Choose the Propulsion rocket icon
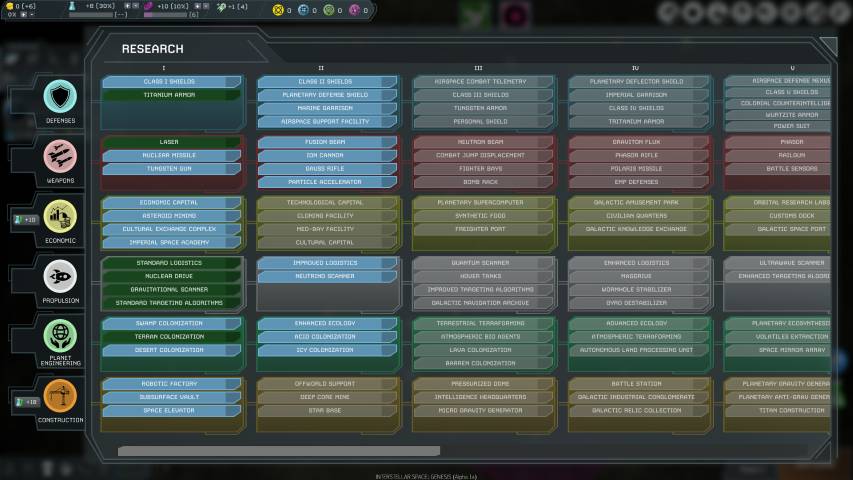The height and width of the screenshot is (480, 853). click(x=60, y=275)
